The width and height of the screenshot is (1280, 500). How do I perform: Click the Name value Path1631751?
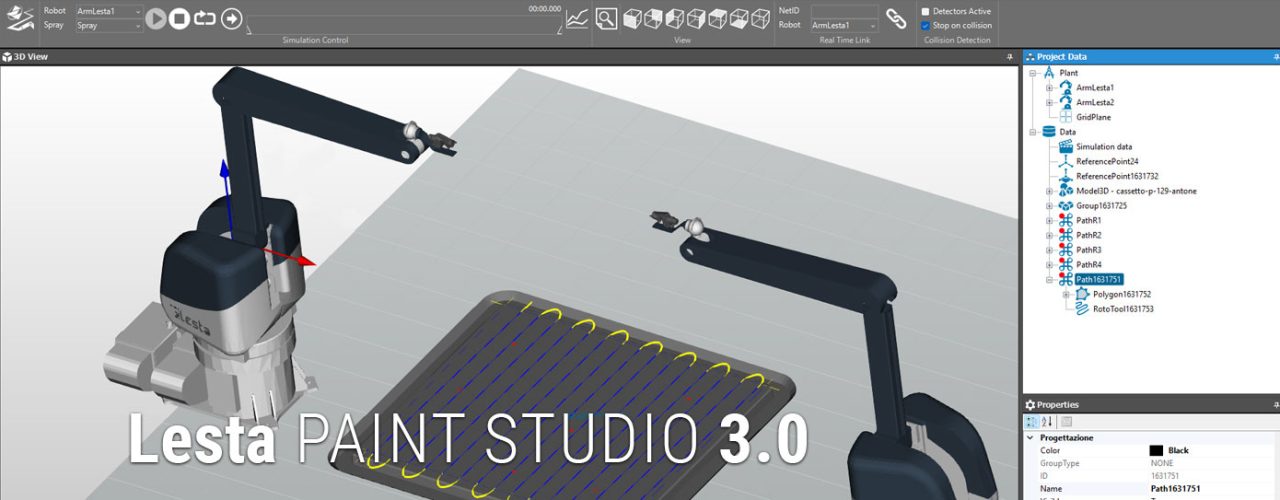click(1175, 489)
